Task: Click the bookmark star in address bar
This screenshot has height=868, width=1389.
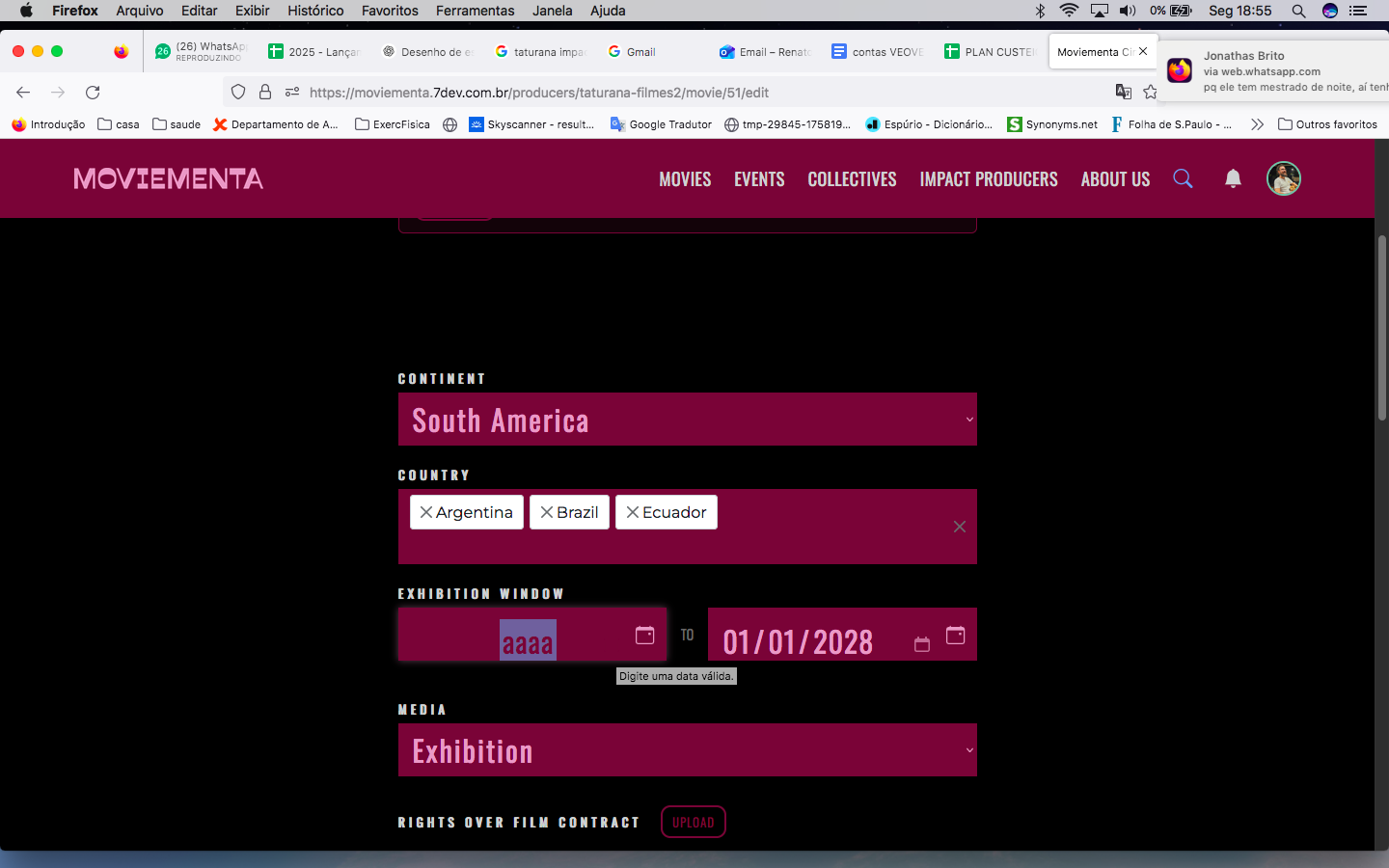Action: point(1150,93)
